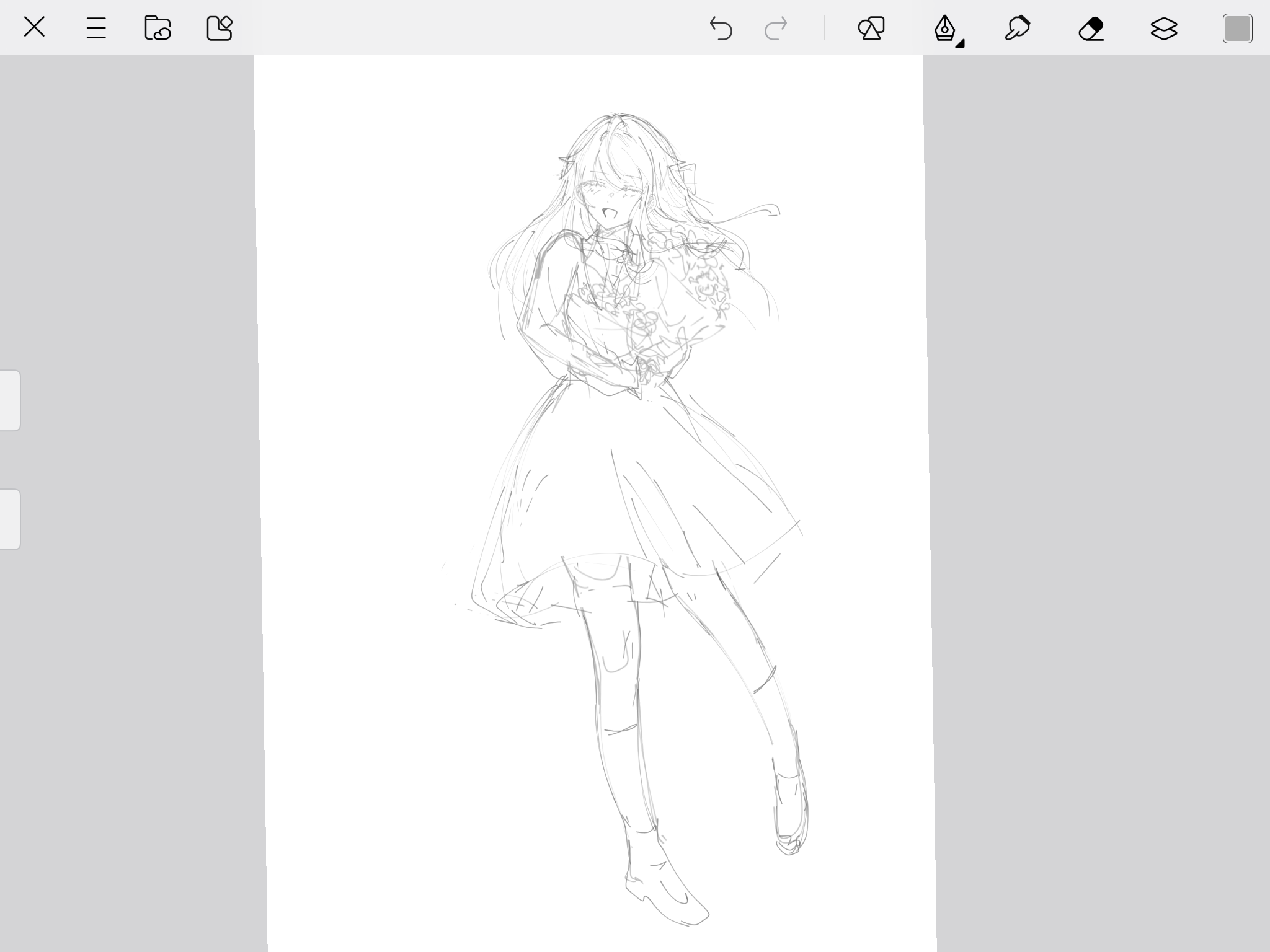Close the canvas with the X icon
The height and width of the screenshot is (952, 1270).
(x=34, y=27)
